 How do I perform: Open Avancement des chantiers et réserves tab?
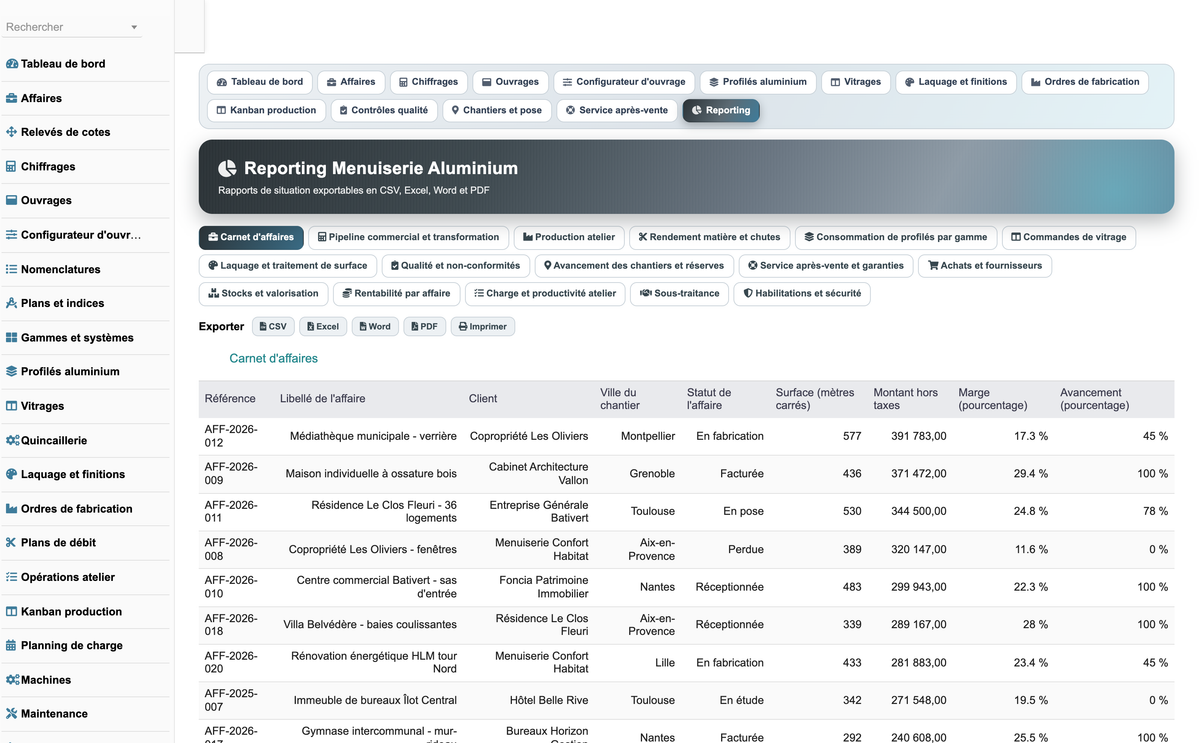[634, 265]
